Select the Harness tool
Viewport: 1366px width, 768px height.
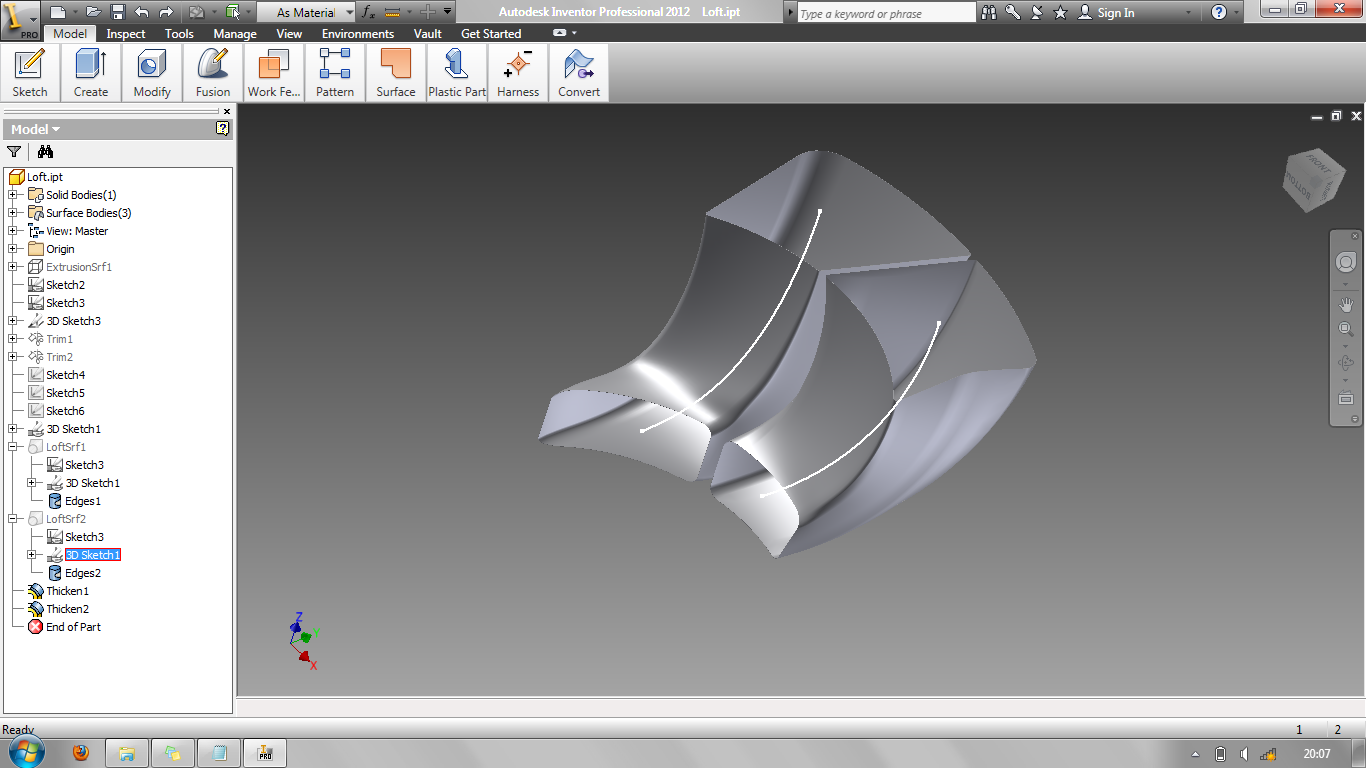click(517, 66)
